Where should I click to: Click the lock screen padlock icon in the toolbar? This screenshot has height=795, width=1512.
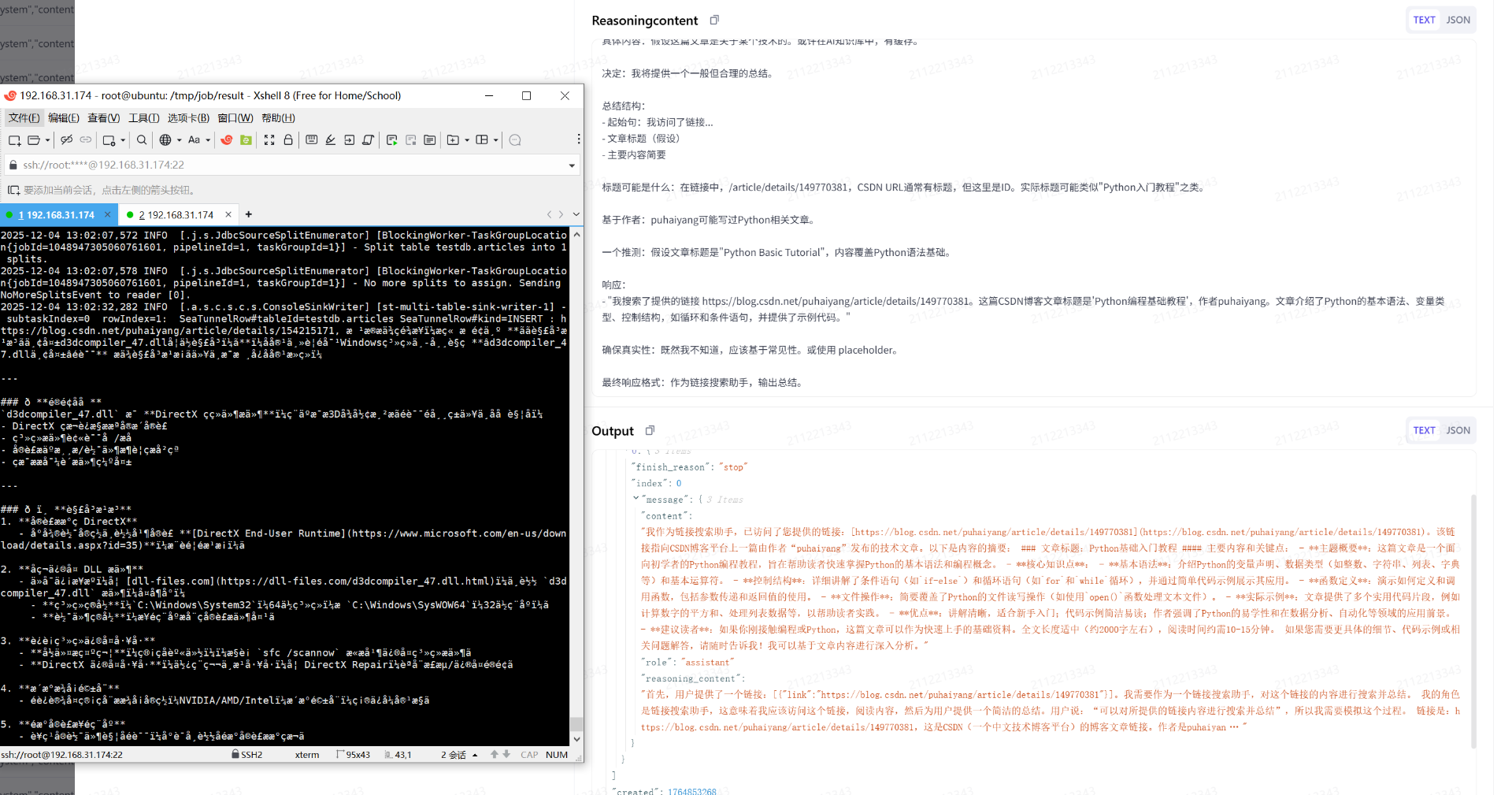288,140
